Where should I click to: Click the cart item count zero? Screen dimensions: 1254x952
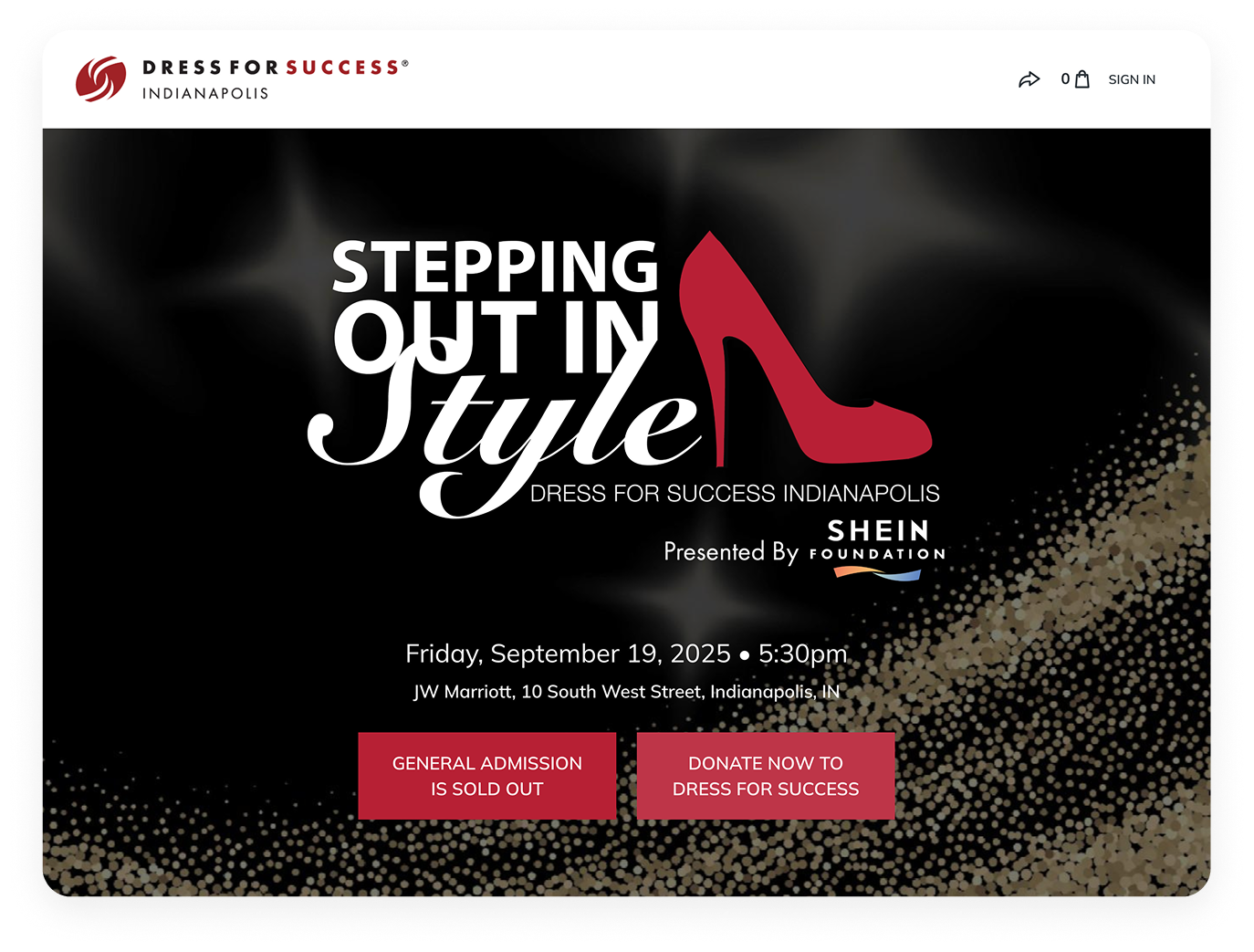[1065, 79]
